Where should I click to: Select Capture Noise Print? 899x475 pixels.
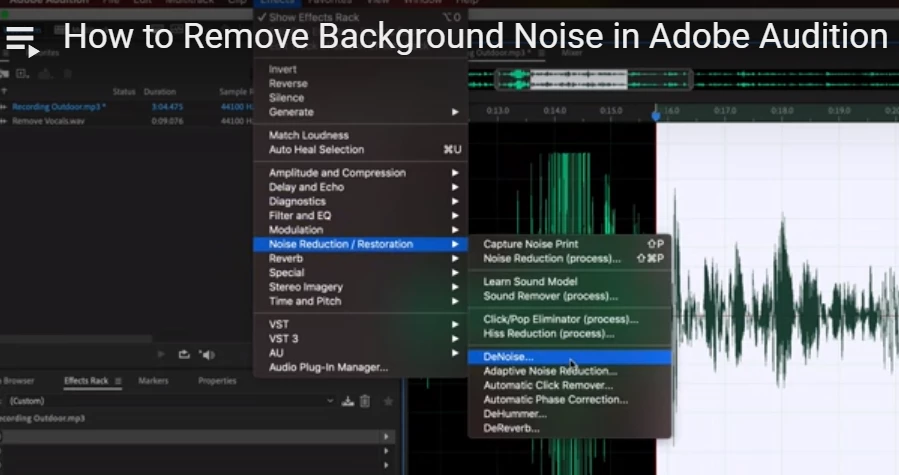pyautogui.click(x=570, y=244)
